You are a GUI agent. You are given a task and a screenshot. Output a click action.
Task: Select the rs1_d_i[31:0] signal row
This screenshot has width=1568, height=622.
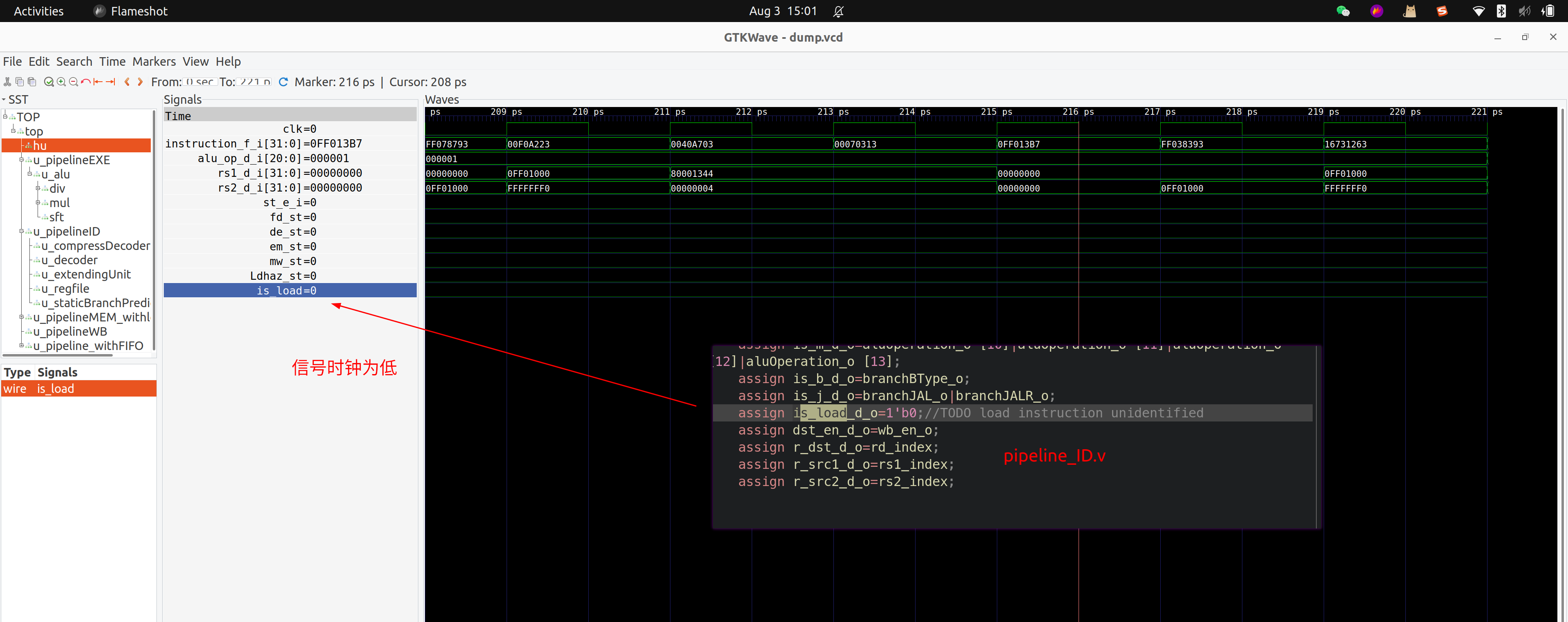(290, 173)
